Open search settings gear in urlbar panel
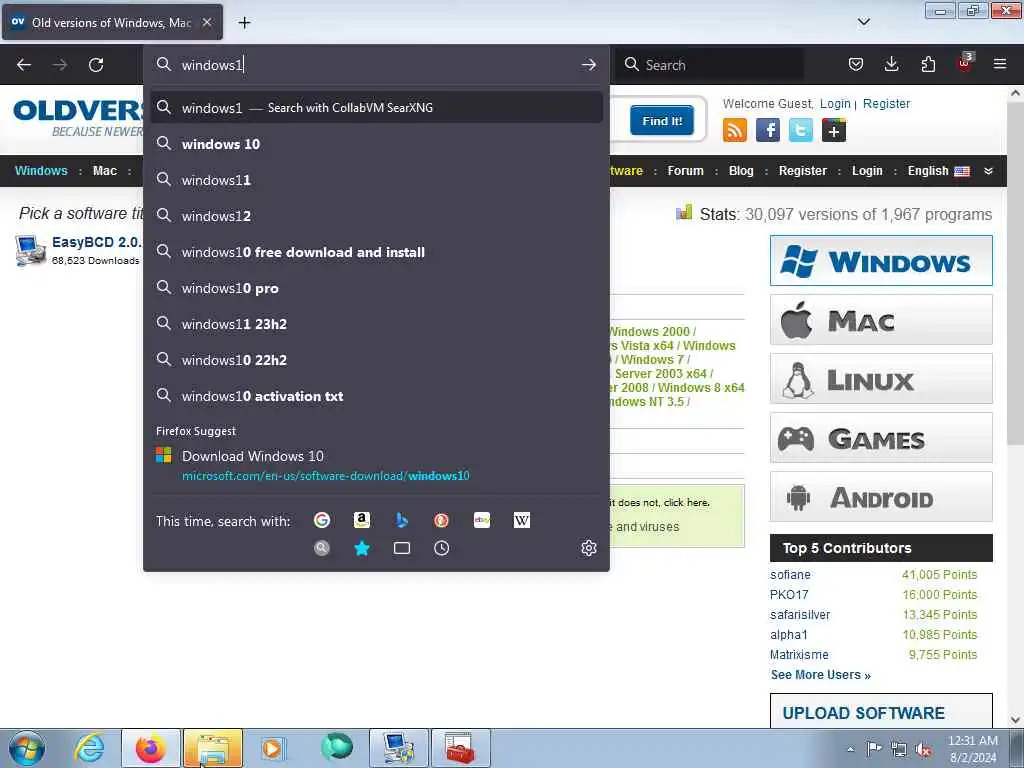The width and height of the screenshot is (1024, 768). click(x=588, y=548)
